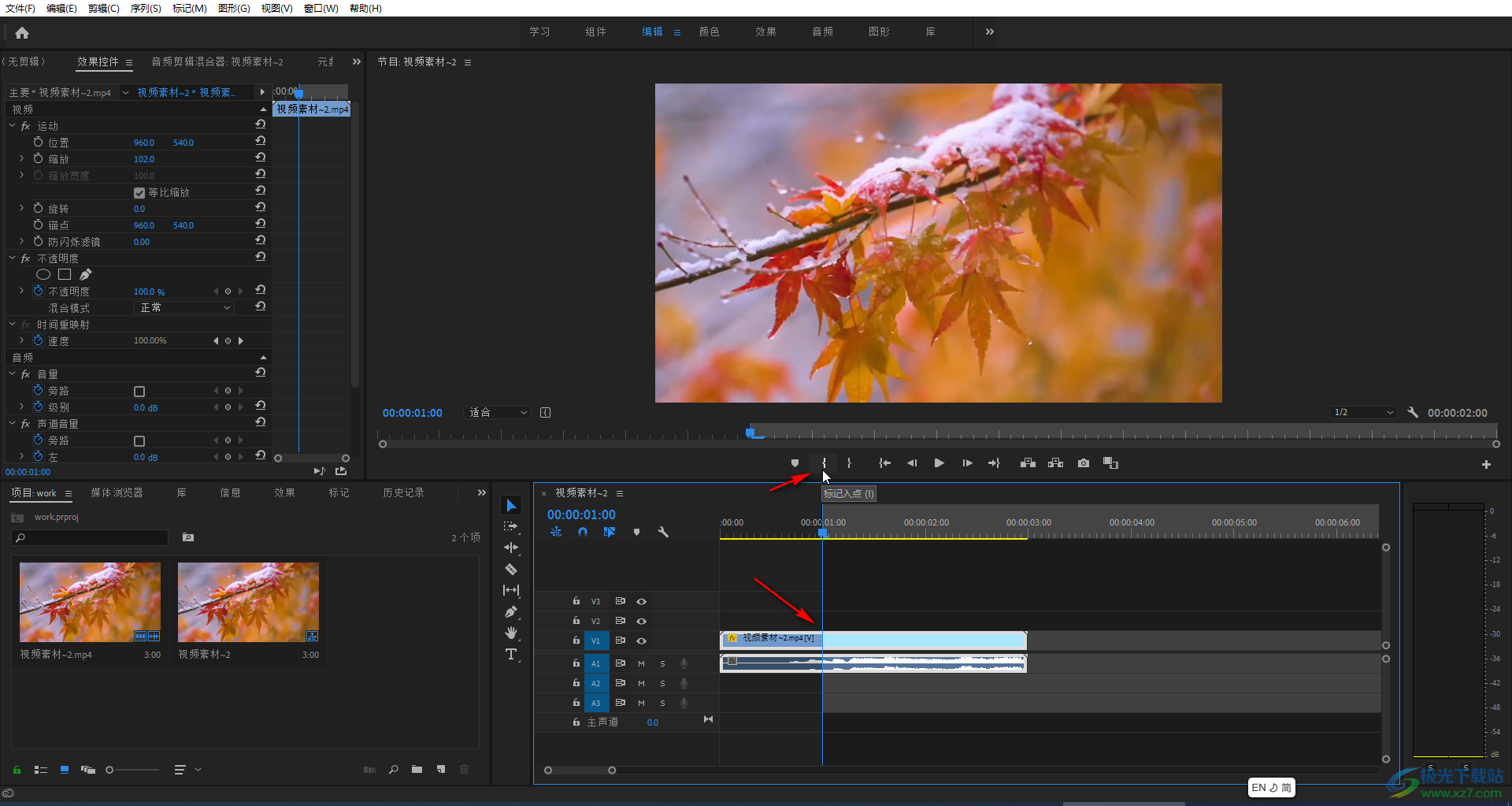This screenshot has height=806, width=1512.
Task: Toggle V1 track visibility eye
Action: [x=642, y=641]
